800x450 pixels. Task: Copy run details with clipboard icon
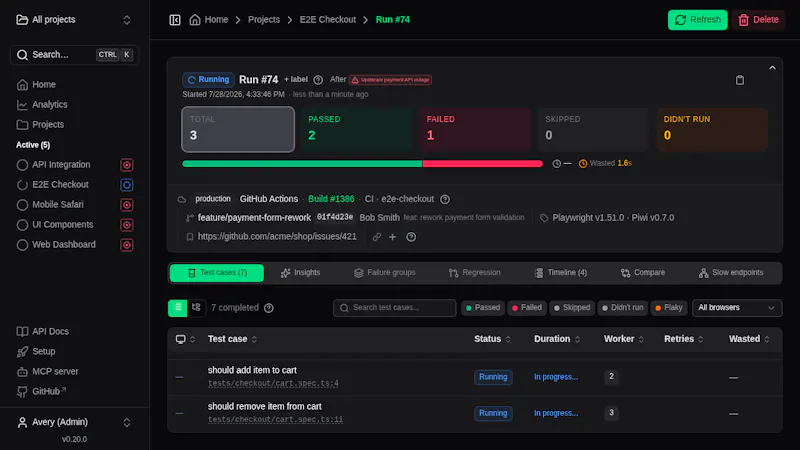pos(740,80)
